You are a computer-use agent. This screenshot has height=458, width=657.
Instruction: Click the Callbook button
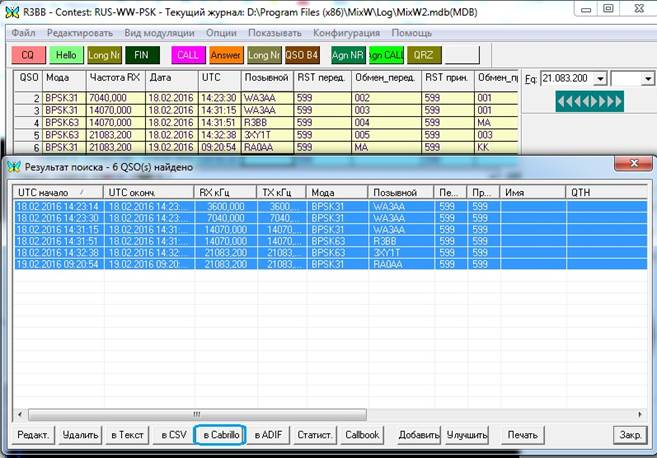pos(362,435)
